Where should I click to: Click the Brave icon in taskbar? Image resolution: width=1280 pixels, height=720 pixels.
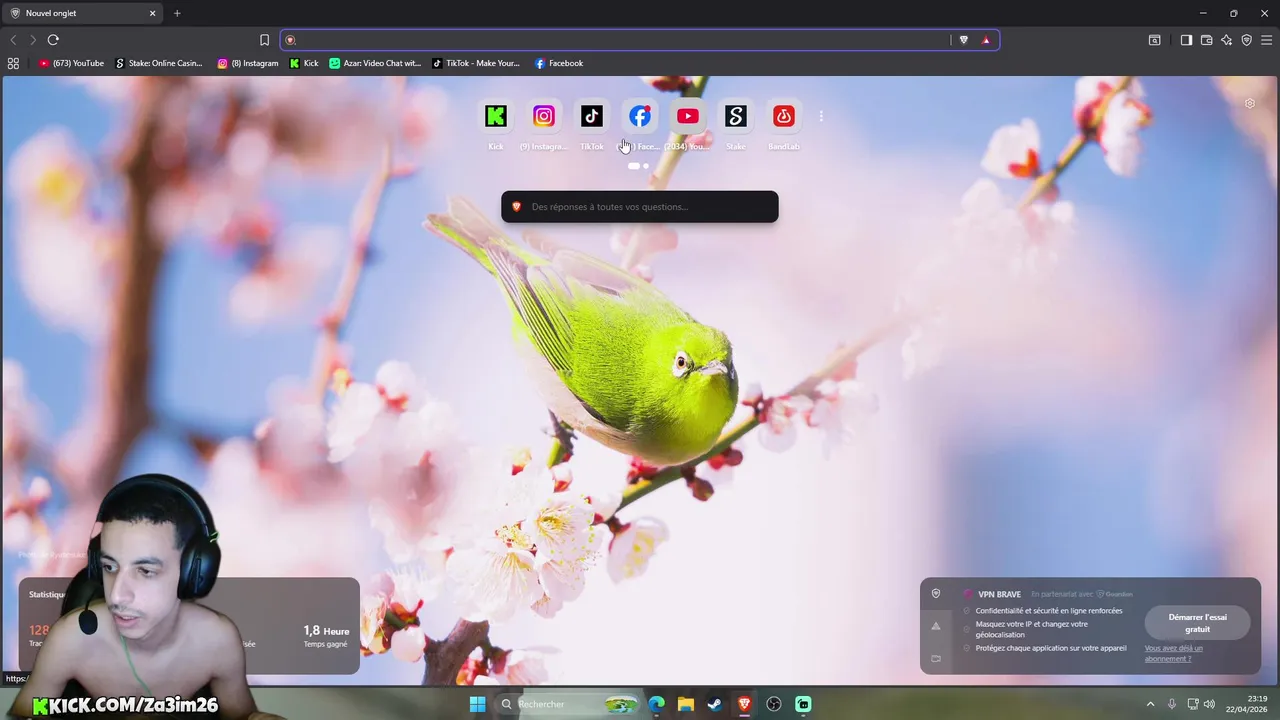(744, 704)
